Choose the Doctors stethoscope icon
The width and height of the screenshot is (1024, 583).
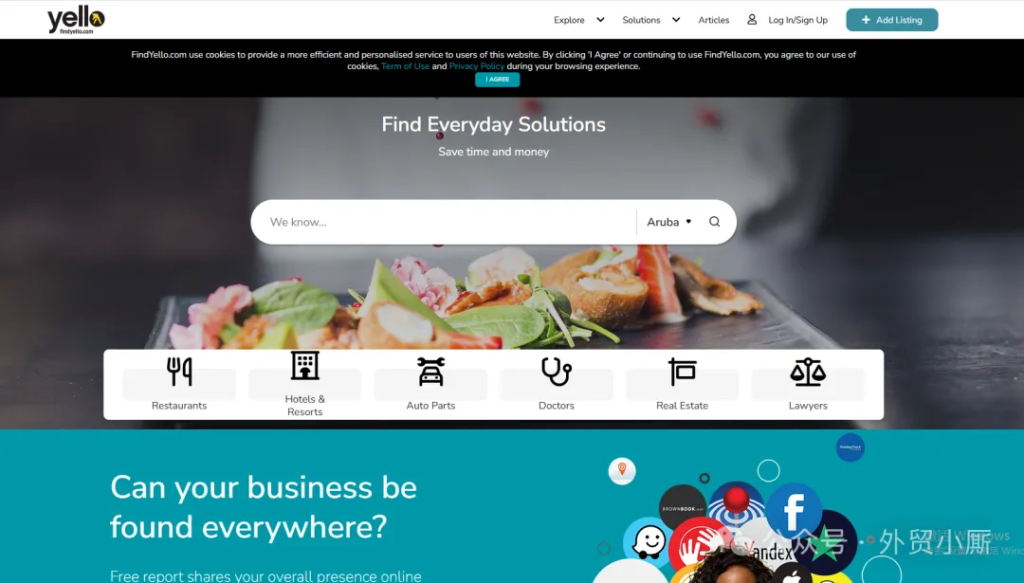[x=556, y=371]
